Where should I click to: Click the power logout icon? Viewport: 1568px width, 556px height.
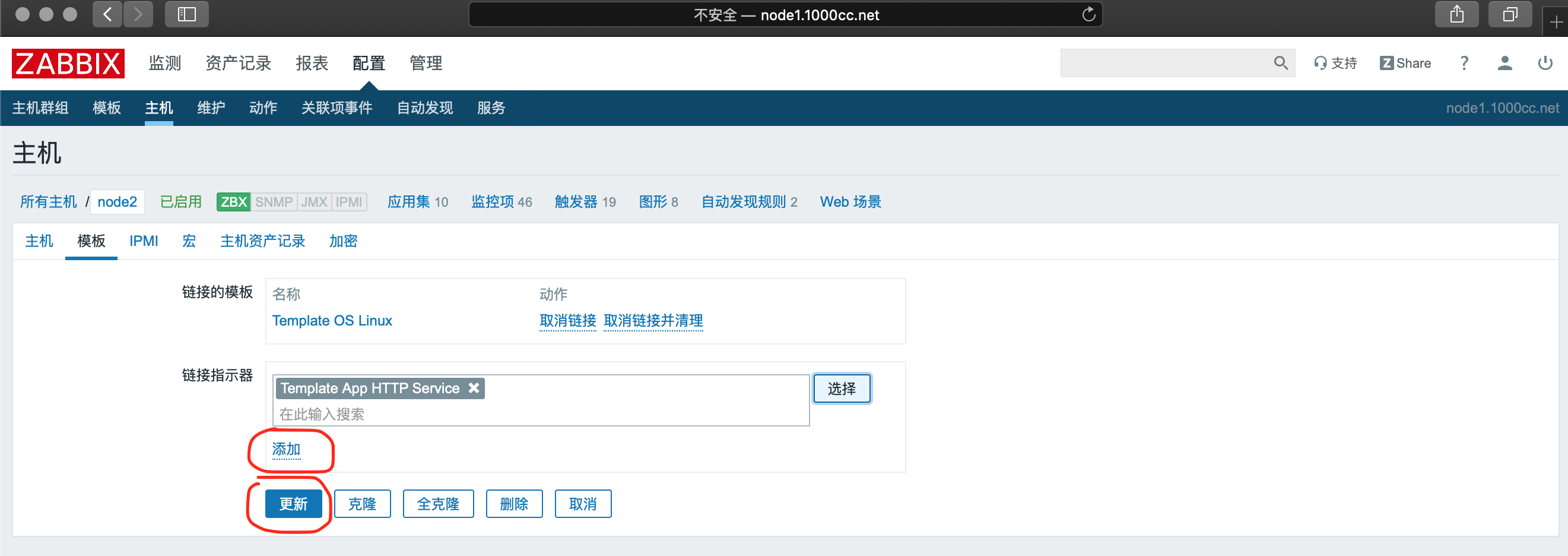pos(1544,63)
